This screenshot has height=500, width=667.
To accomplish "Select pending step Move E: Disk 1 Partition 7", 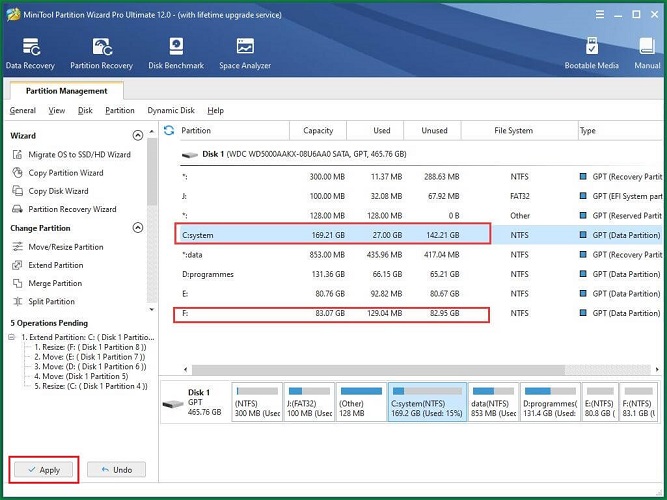I will pos(90,357).
